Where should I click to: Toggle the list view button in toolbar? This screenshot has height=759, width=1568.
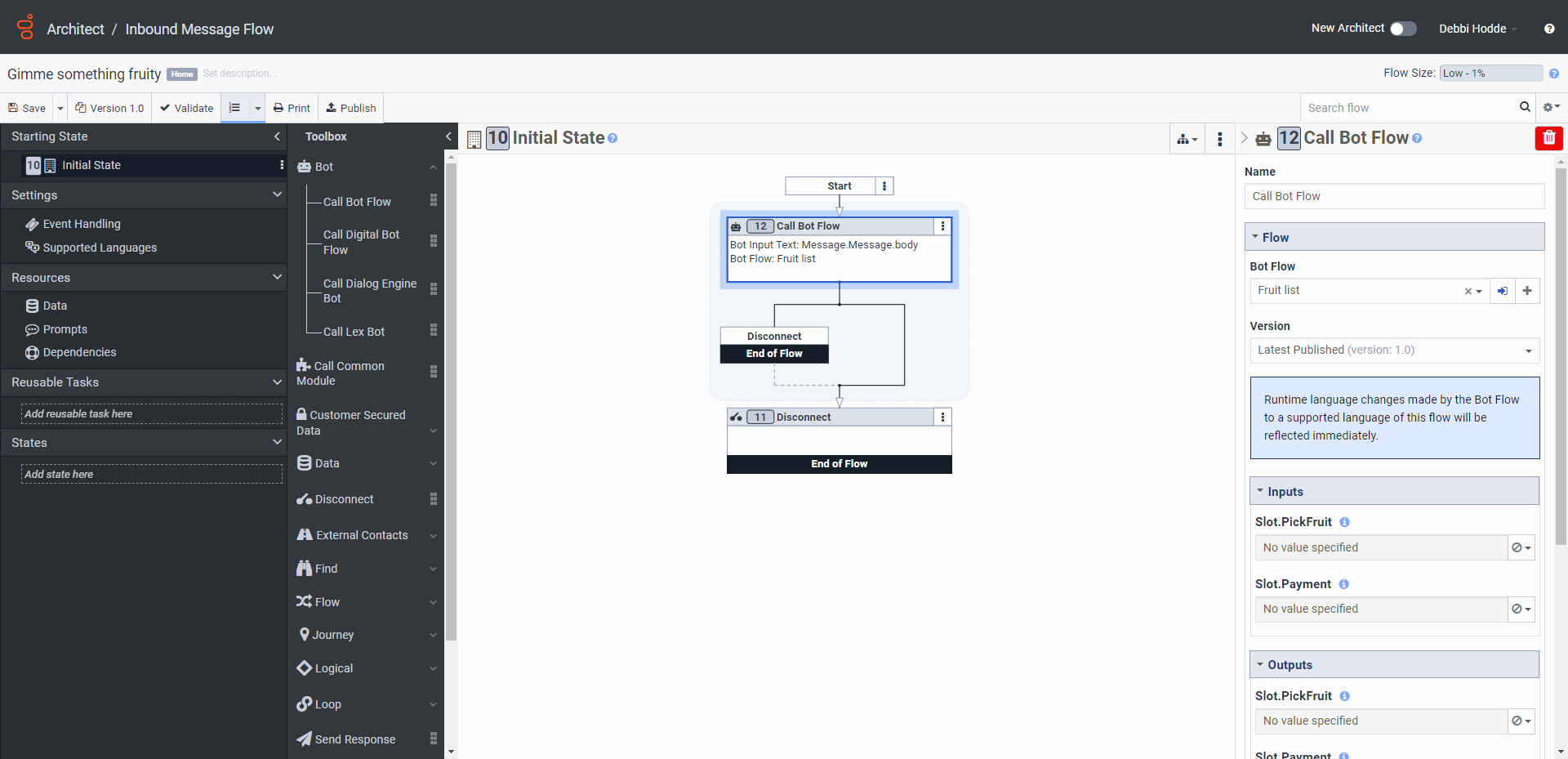pyautogui.click(x=235, y=108)
